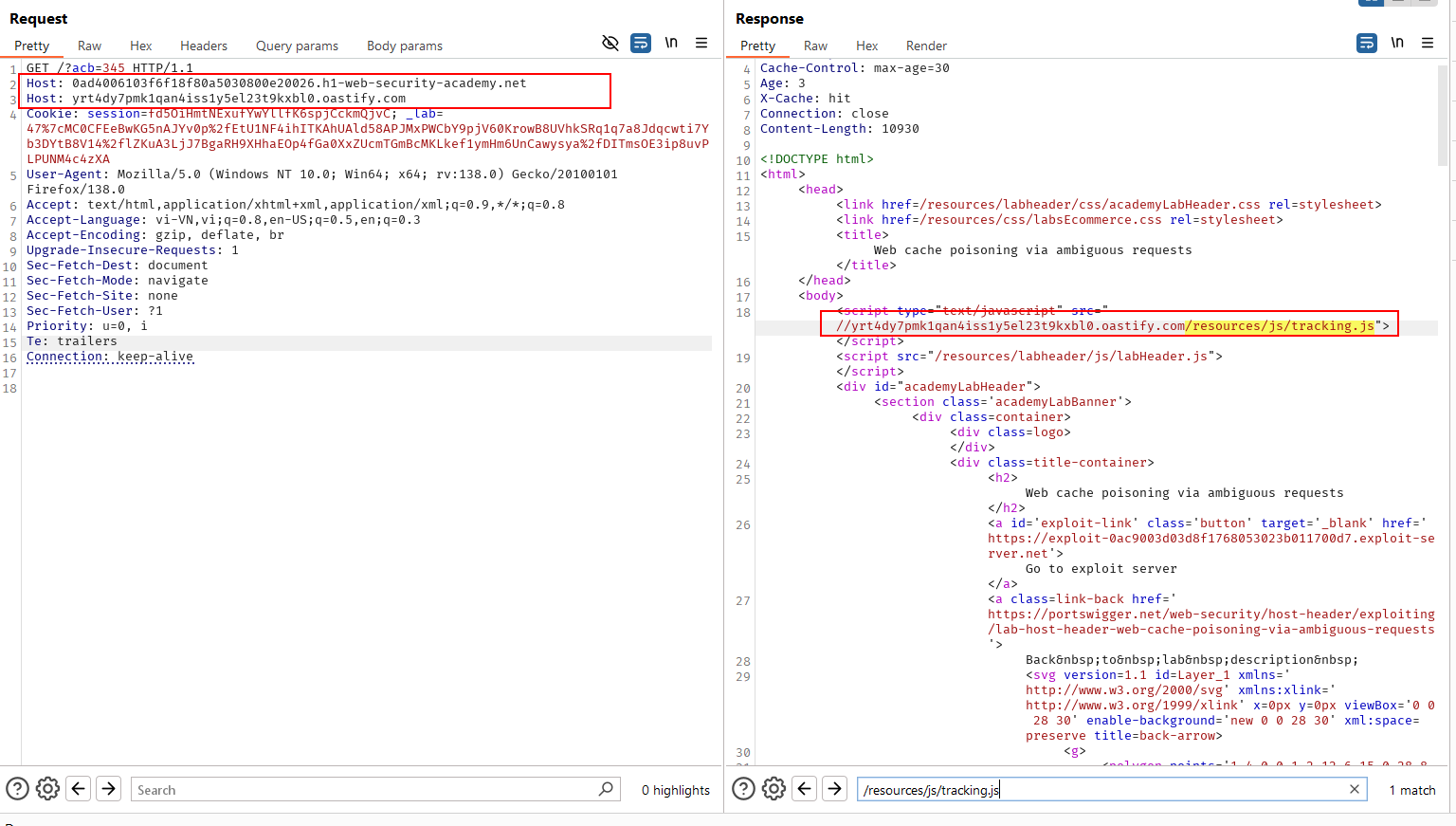Go to next match arrow in Request search
The height and width of the screenshot is (826, 1456).
click(x=109, y=788)
